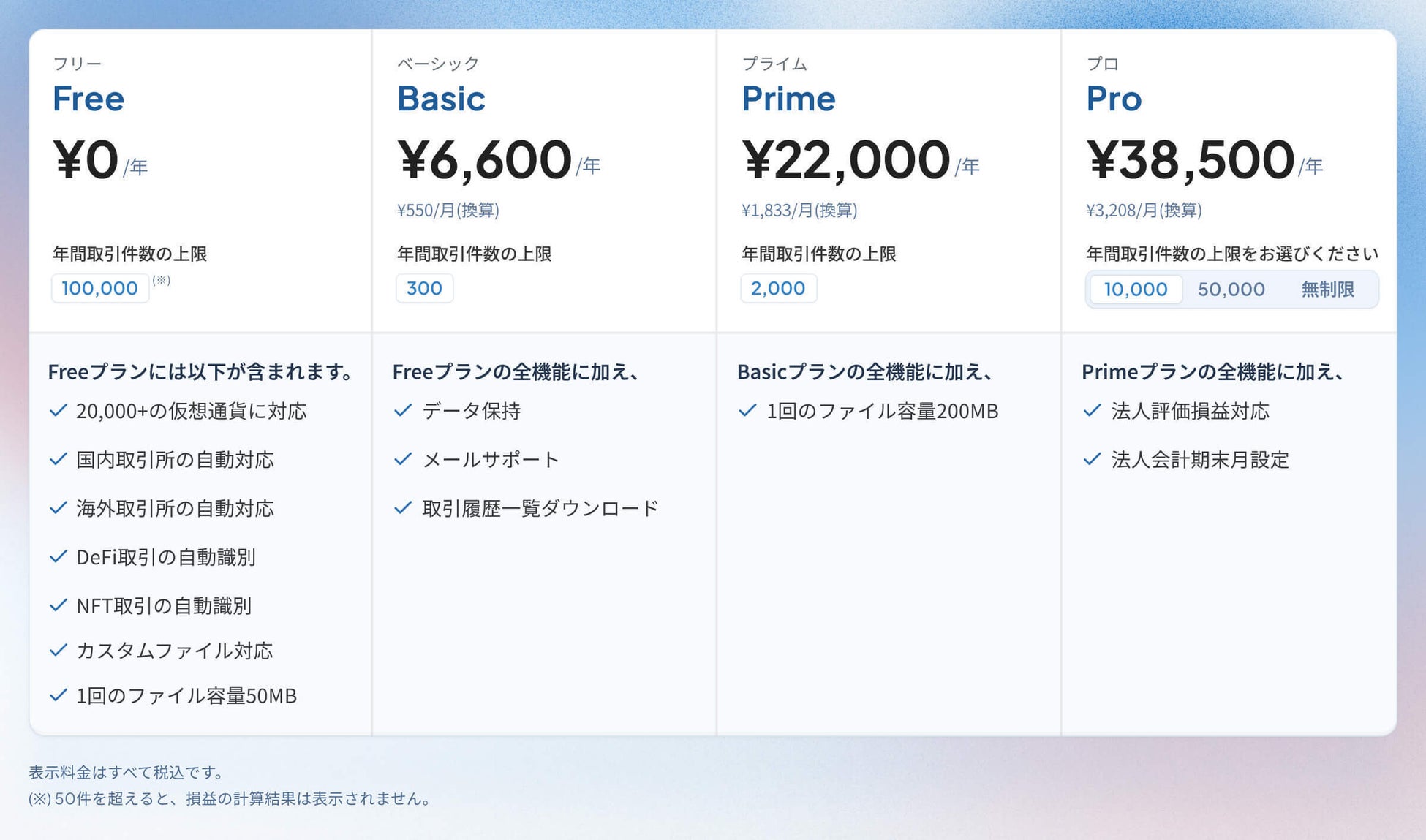Click the Pro plan heading
This screenshot has width=1426, height=840.
(x=1114, y=99)
